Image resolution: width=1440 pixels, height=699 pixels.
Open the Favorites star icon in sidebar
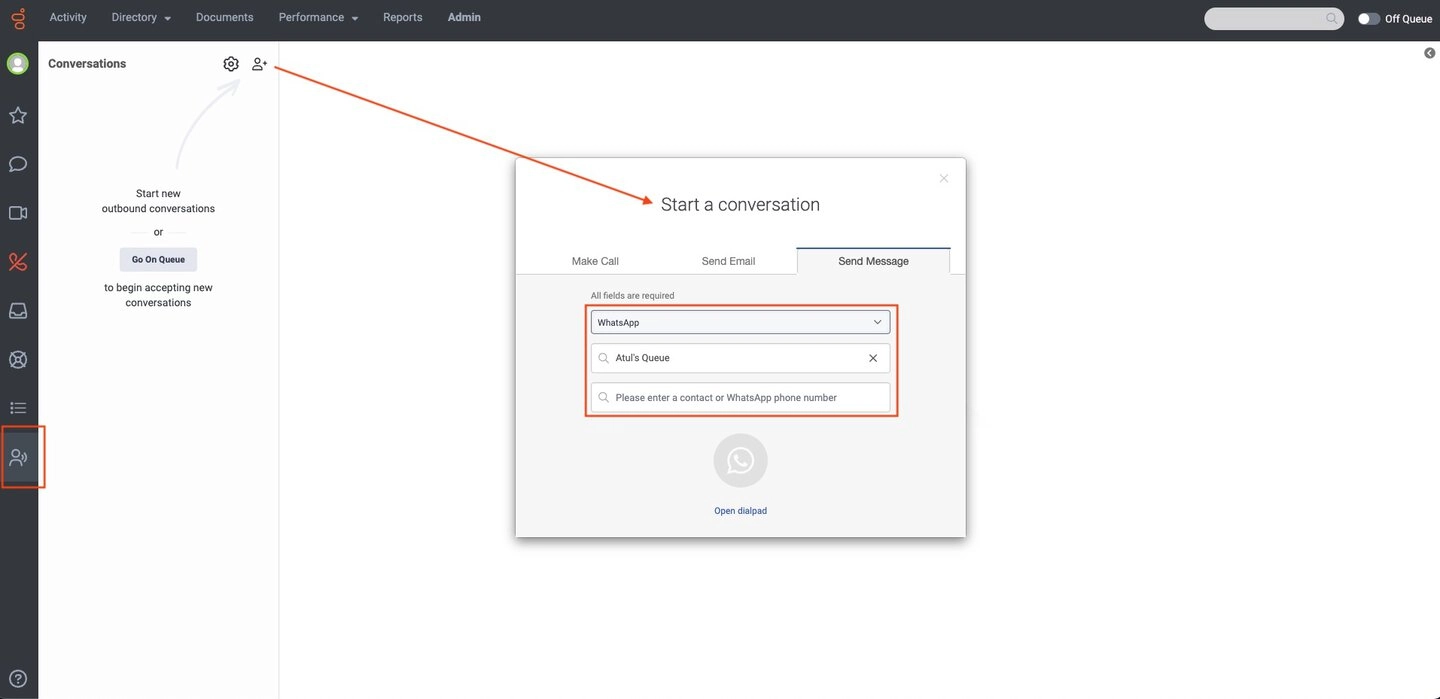click(x=18, y=116)
